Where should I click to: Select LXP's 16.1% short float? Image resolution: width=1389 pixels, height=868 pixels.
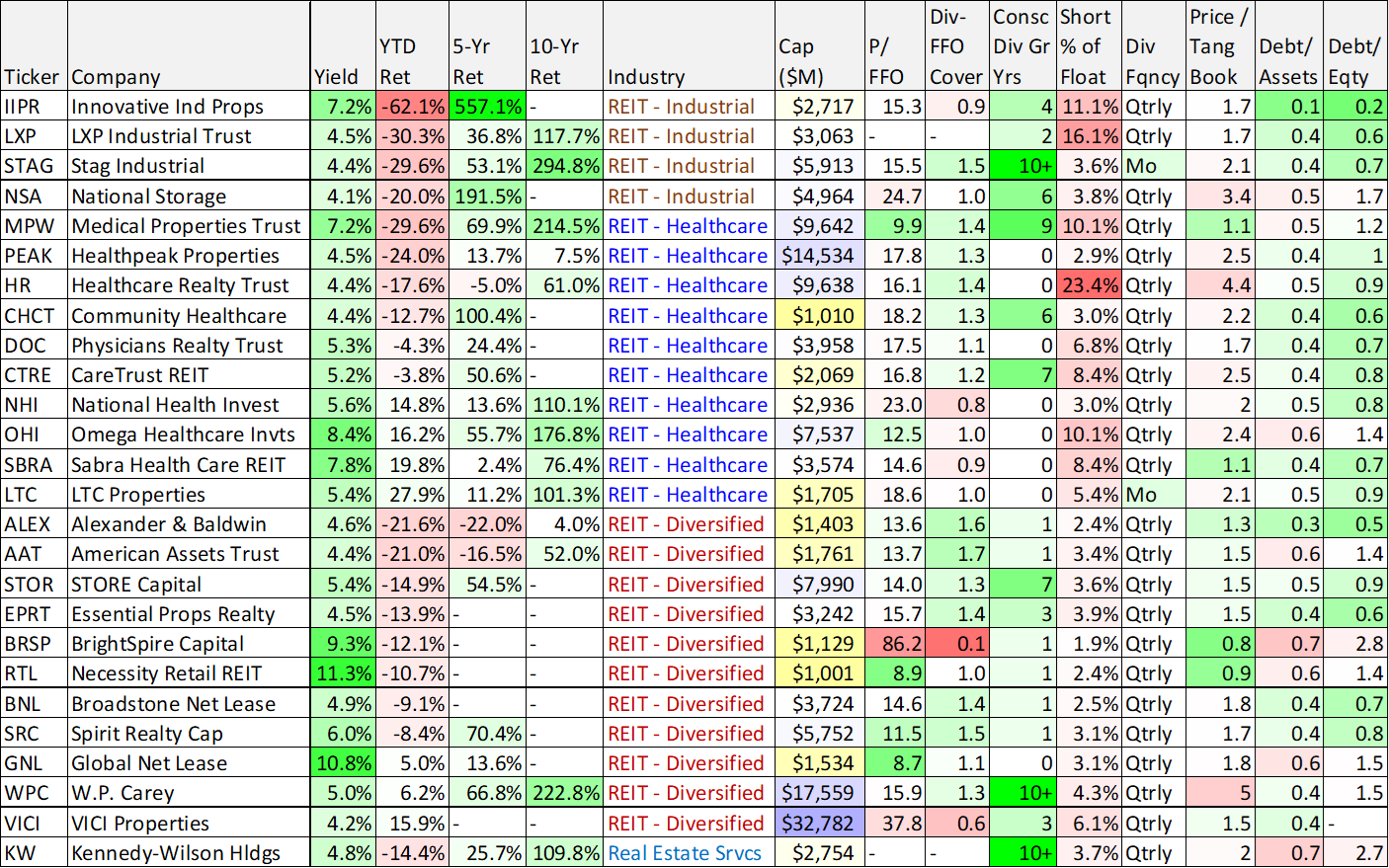pyautogui.click(x=1089, y=136)
